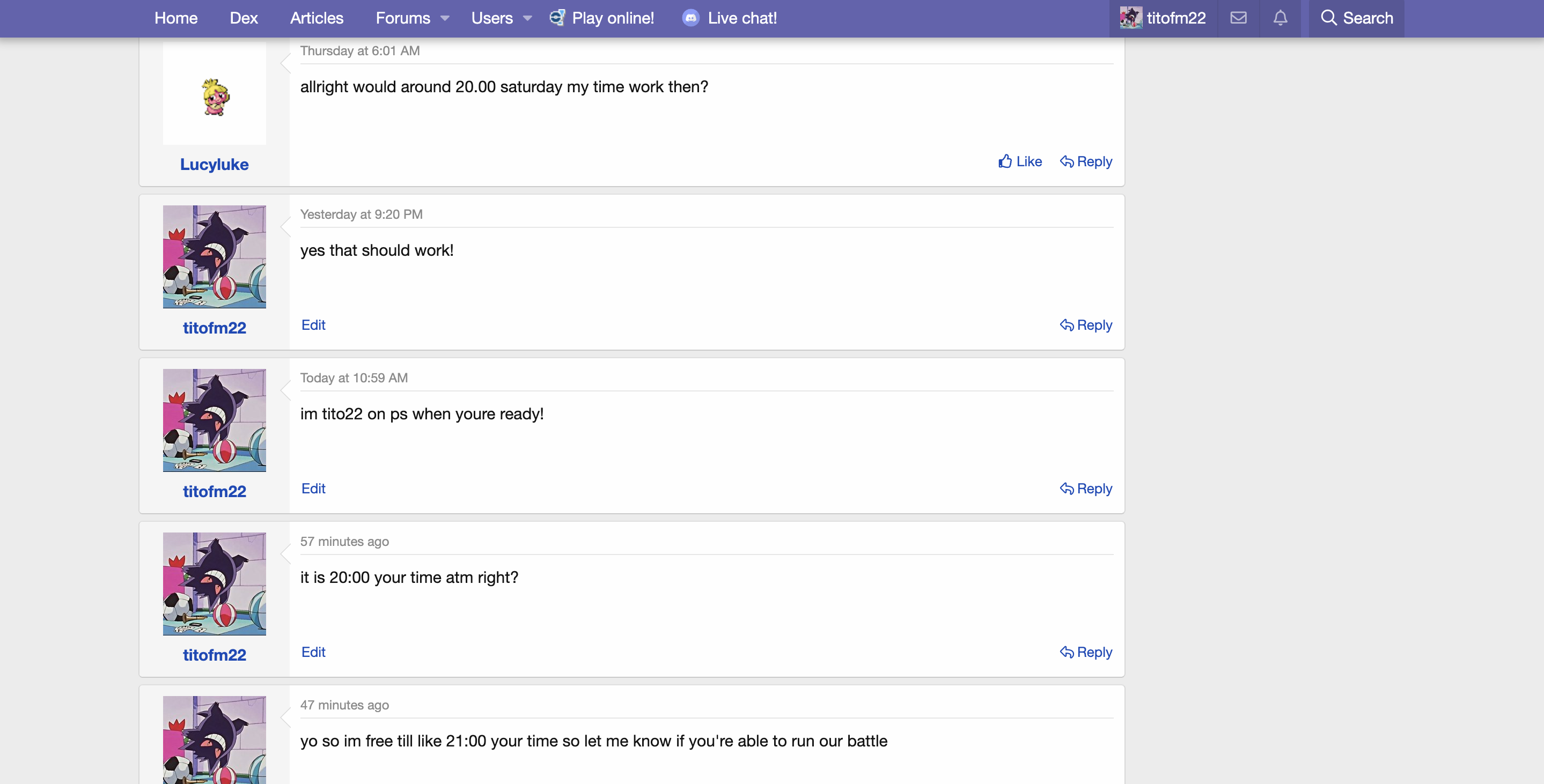
Task: Click the Discord Live chat icon
Action: click(690, 18)
